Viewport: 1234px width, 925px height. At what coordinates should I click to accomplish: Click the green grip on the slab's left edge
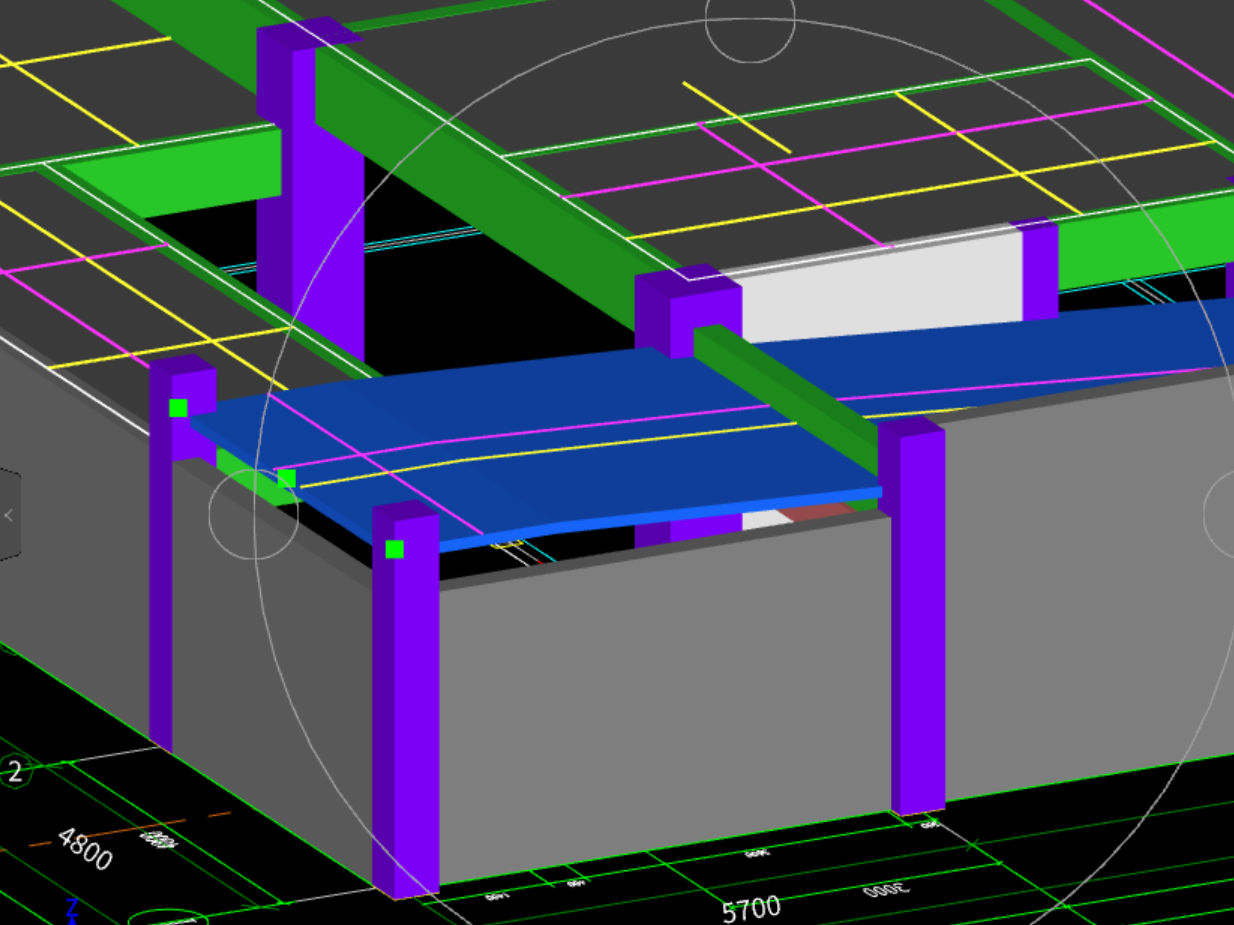tap(287, 479)
